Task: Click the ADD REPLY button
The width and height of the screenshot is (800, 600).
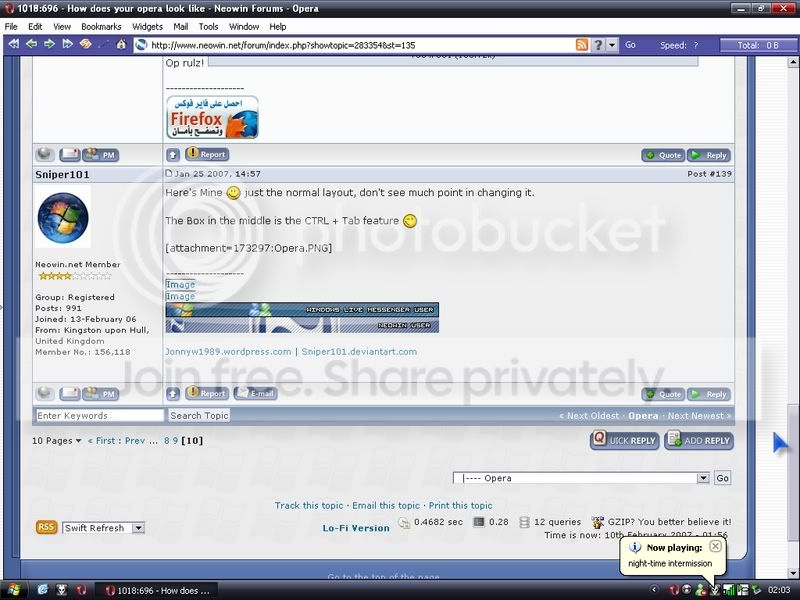Action: [x=698, y=440]
